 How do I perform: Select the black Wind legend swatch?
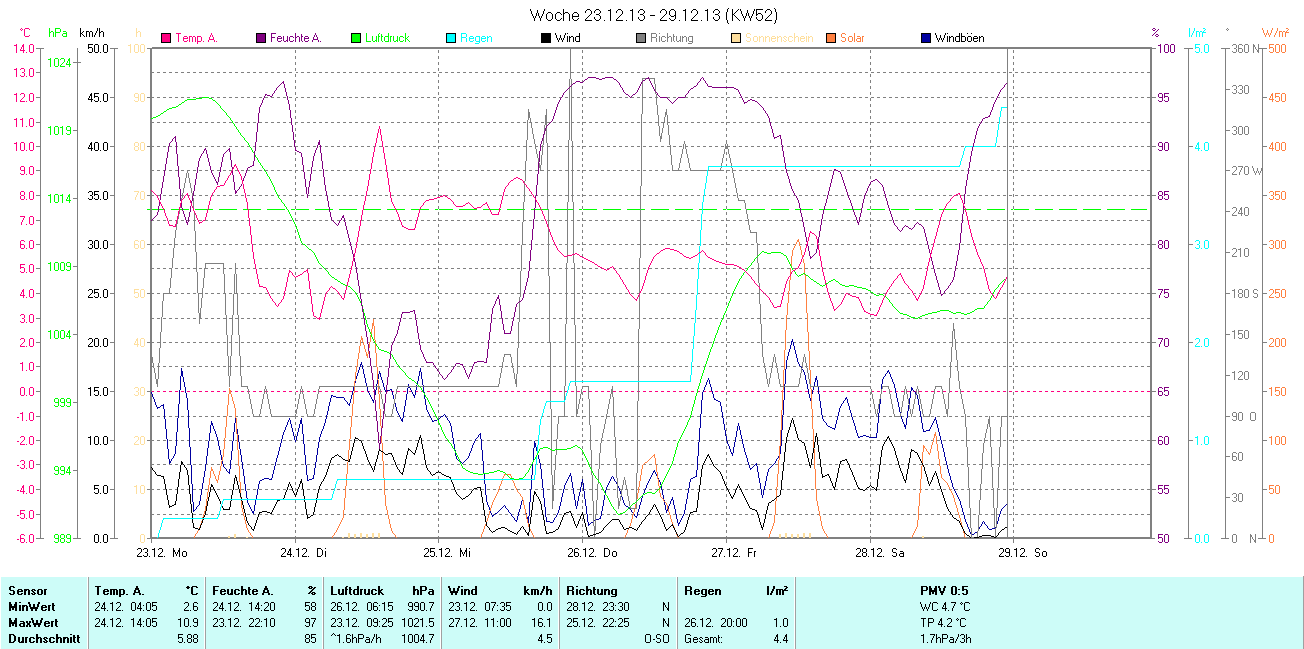(x=546, y=38)
